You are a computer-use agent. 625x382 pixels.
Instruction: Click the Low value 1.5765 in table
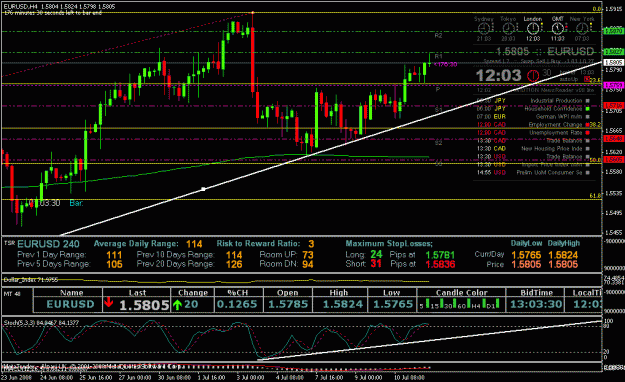coord(393,304)
